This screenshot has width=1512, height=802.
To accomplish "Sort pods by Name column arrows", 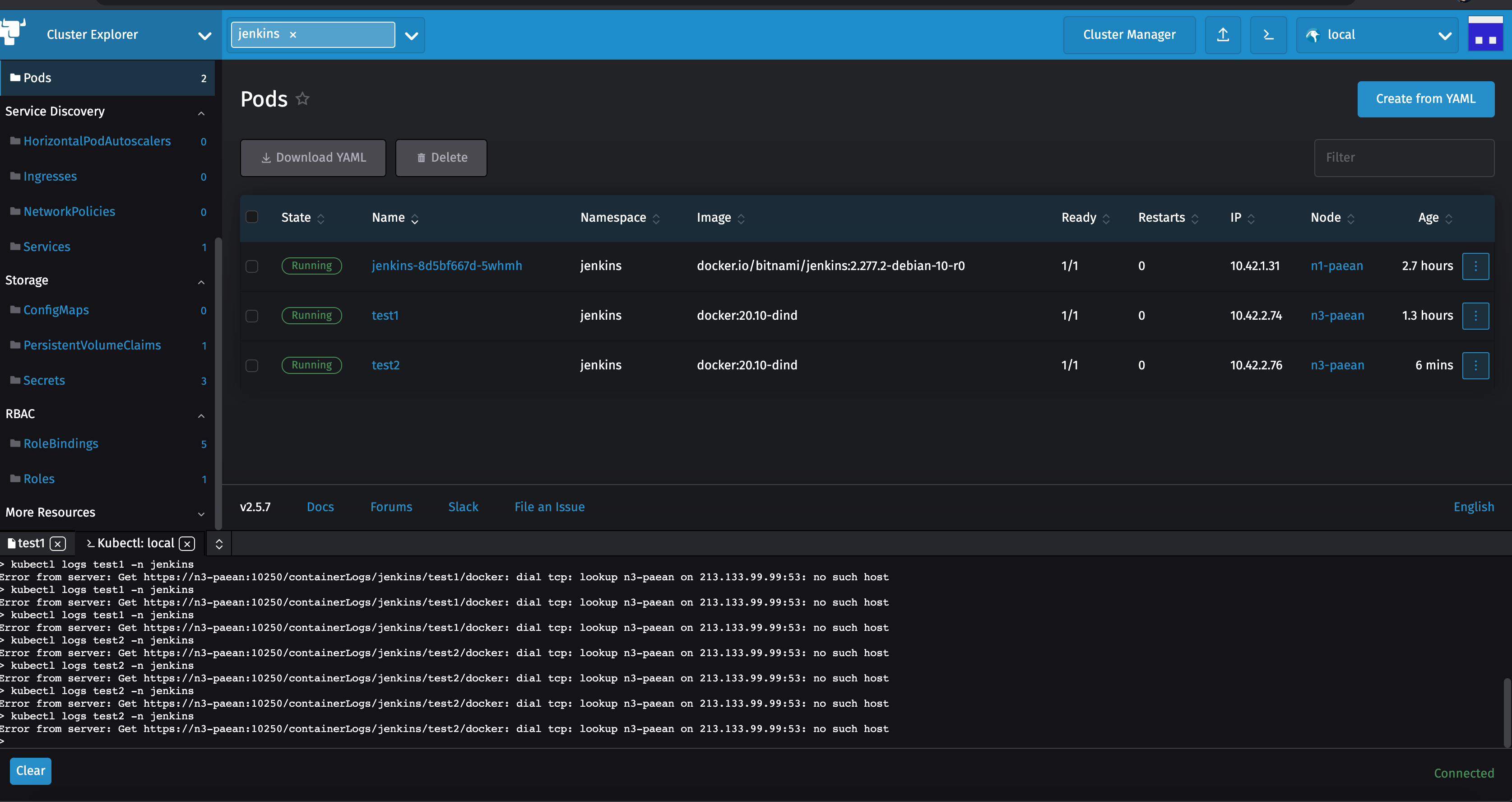I will click(x=414, y=219).
